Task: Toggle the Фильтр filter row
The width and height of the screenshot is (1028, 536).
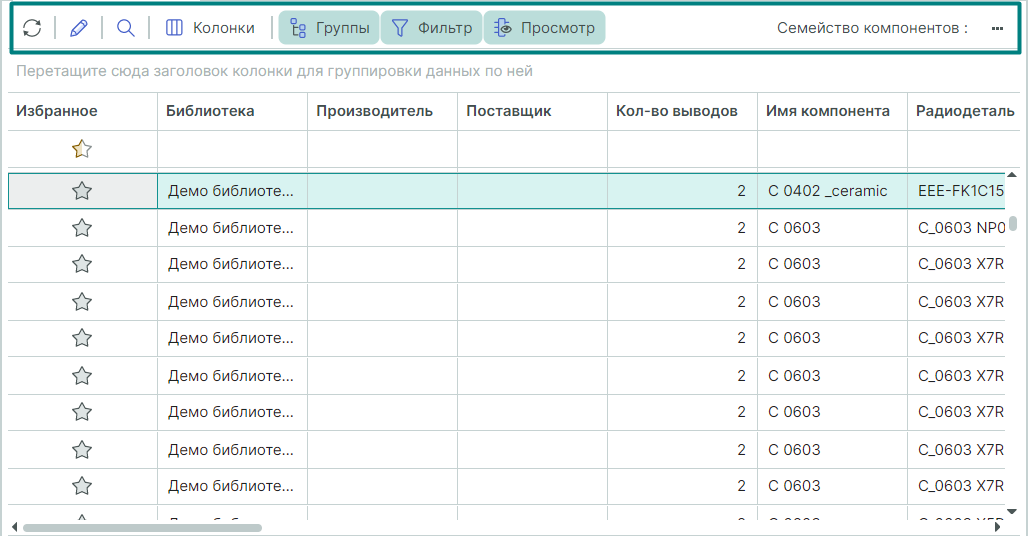Action: pyautogui.click(x=431, y=28)
